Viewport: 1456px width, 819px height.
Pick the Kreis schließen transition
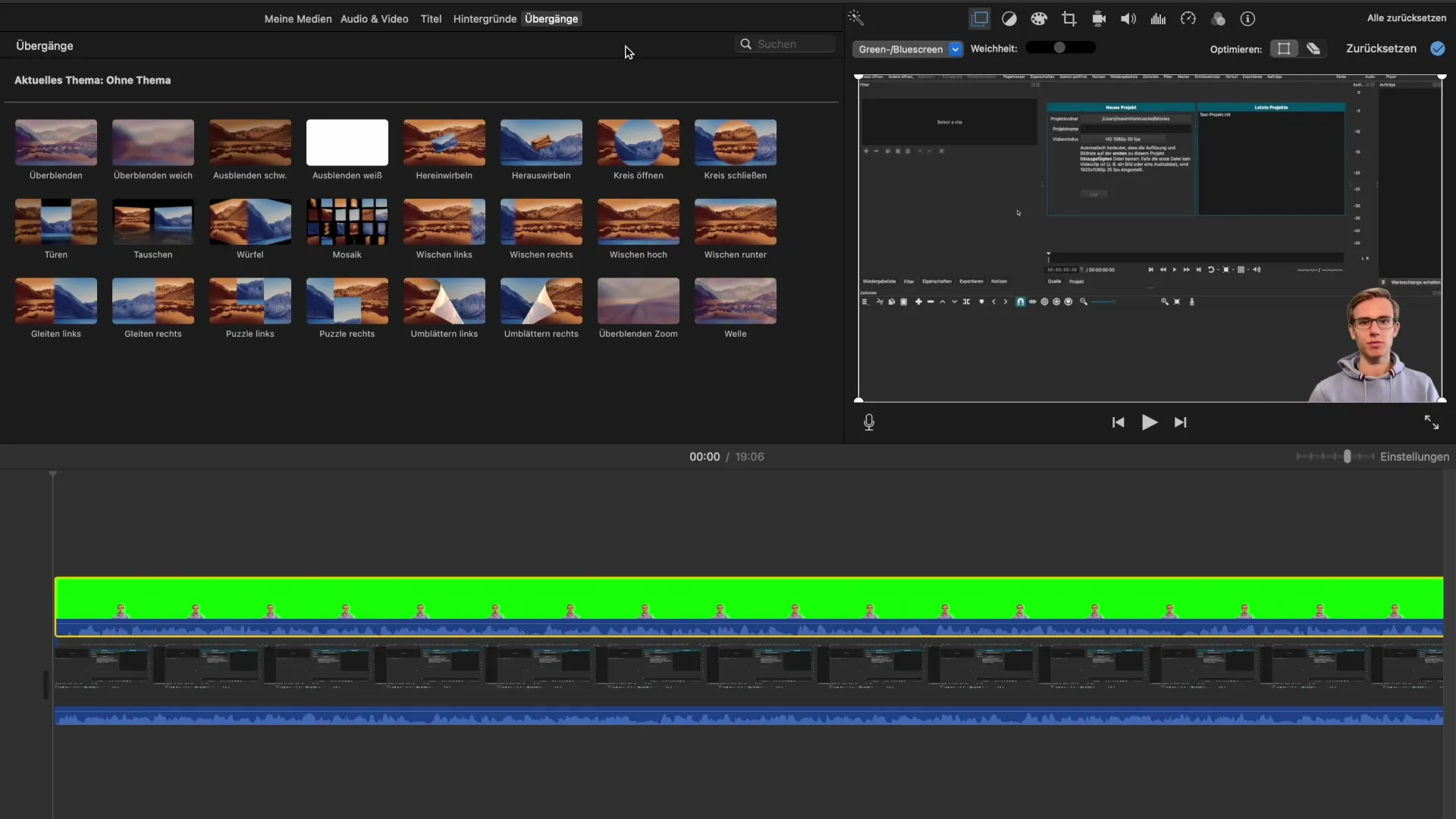(x=736, y=143)
